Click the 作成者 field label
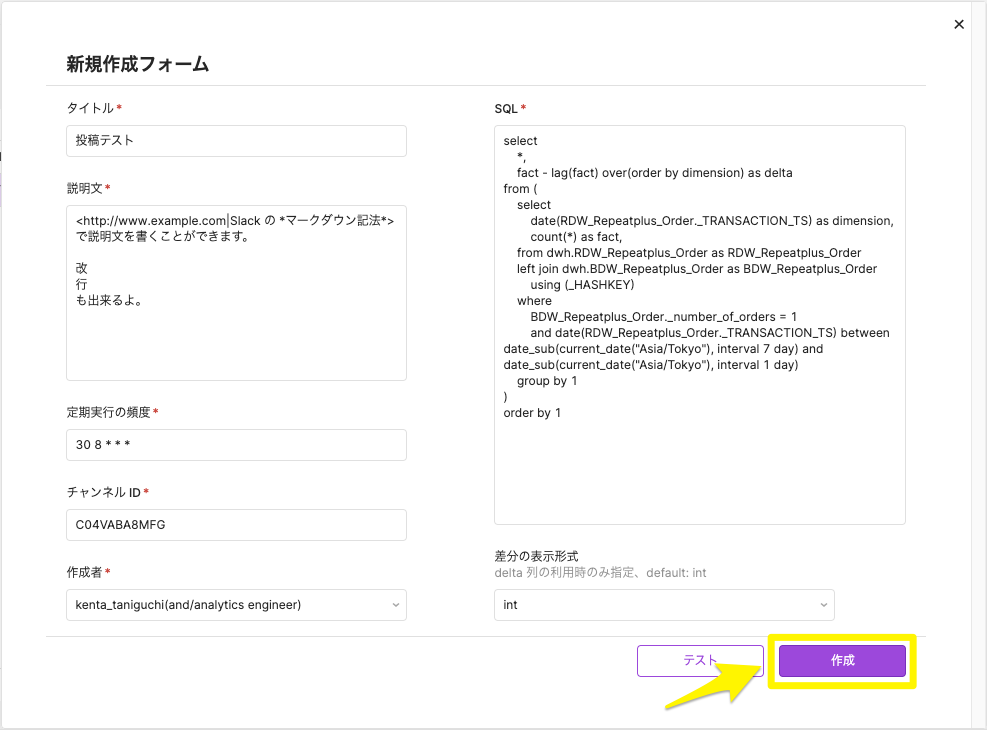Screen dimensions: 987x730 click(x=84, y=572)
